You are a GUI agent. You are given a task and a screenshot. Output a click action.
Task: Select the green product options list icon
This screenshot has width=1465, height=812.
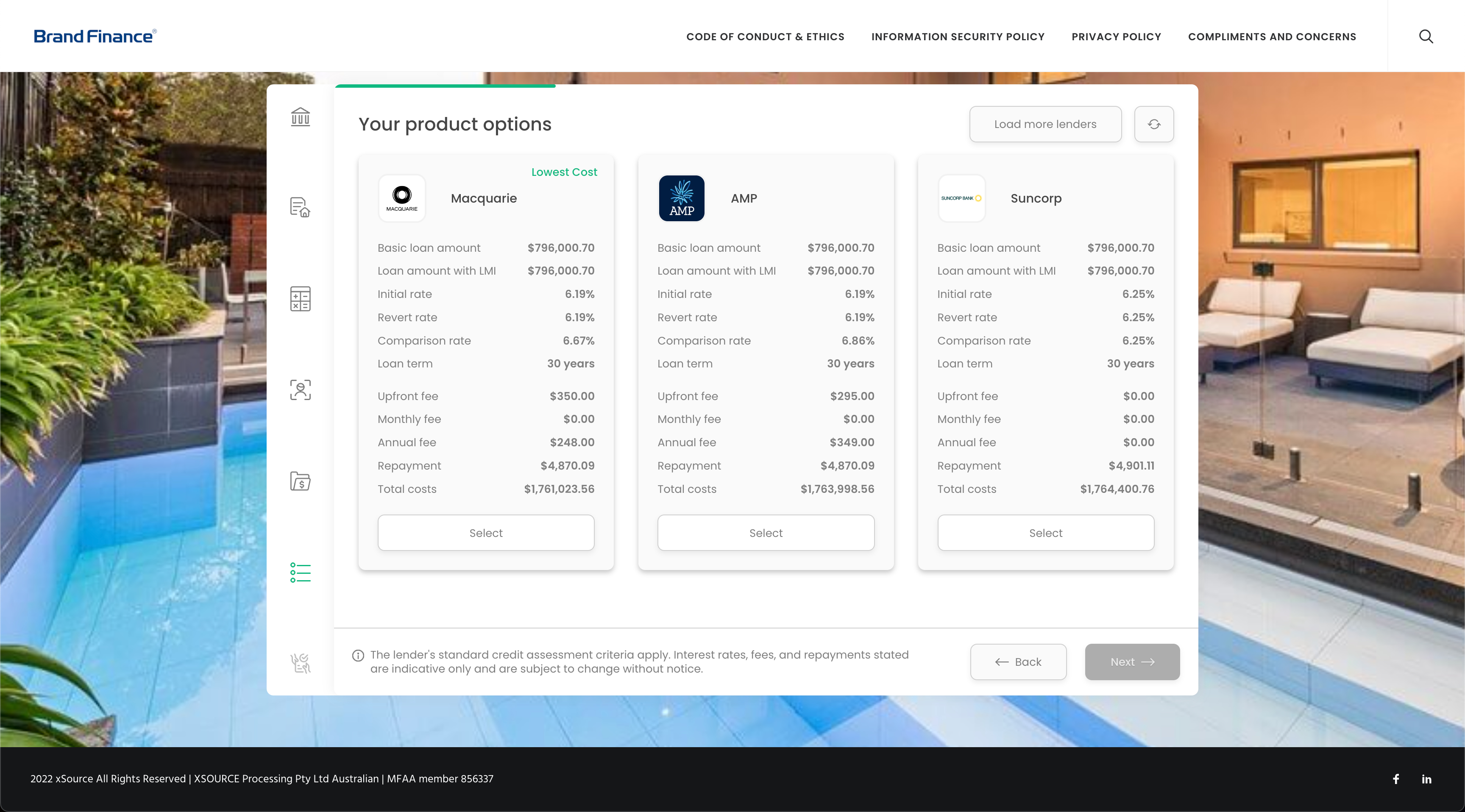tap(300, 573)
